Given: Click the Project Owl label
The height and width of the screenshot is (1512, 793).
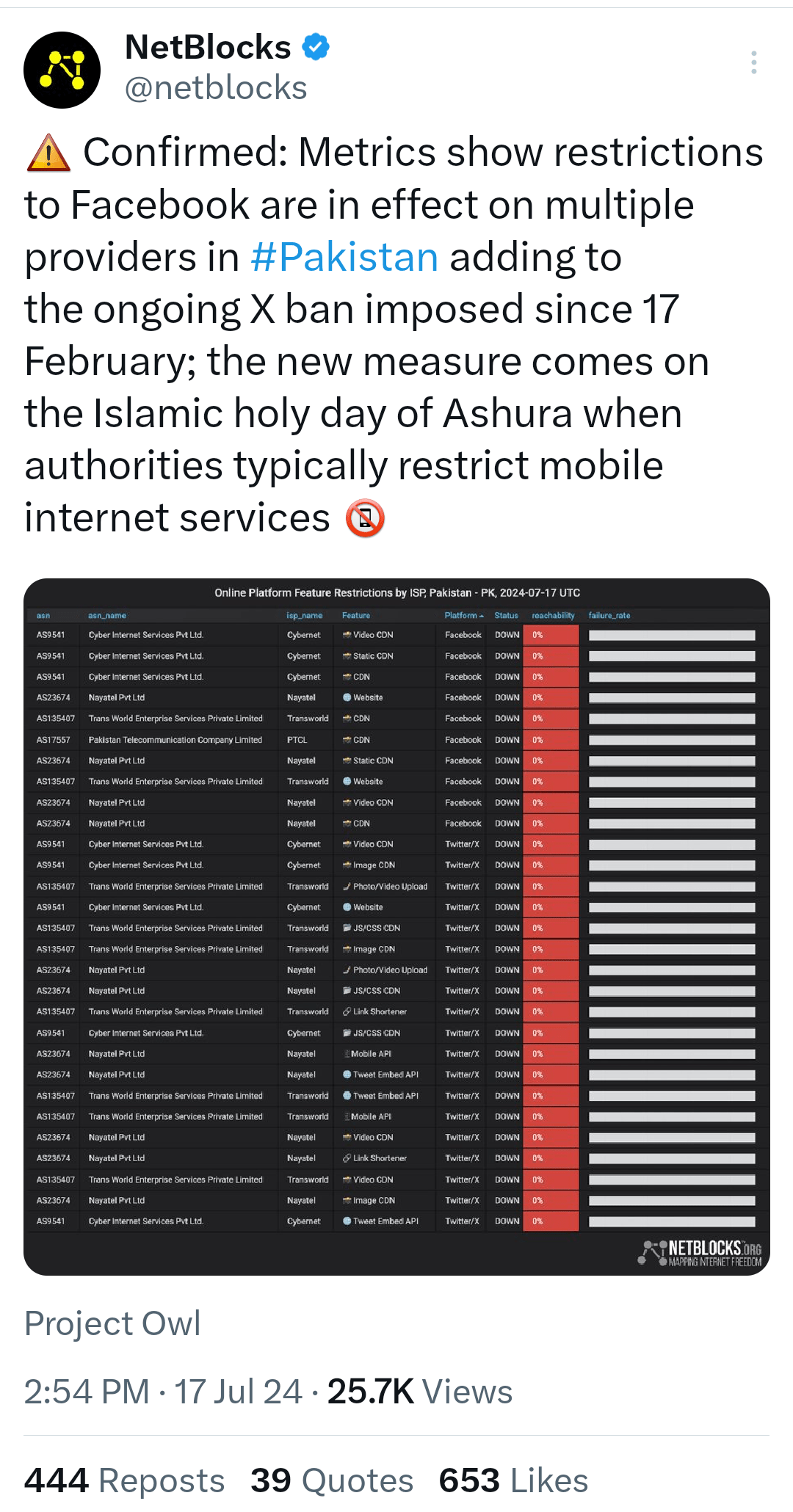Looking at the screenshot, I should point(112,1323).
